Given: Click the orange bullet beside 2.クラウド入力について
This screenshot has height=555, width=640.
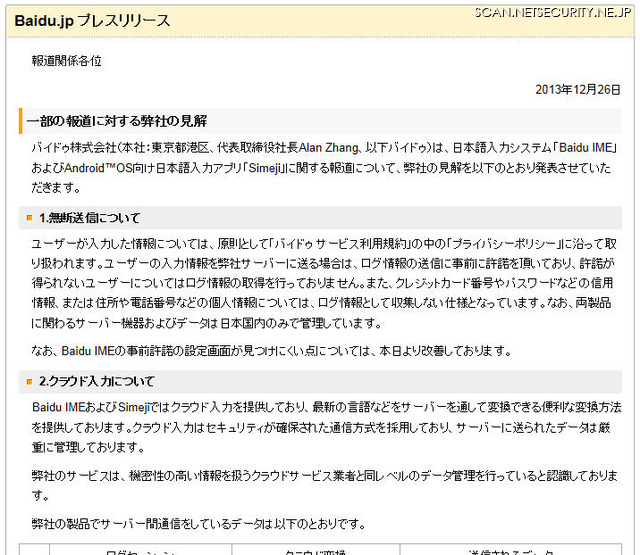Looking at the screenshot, I should click(30, 382).
